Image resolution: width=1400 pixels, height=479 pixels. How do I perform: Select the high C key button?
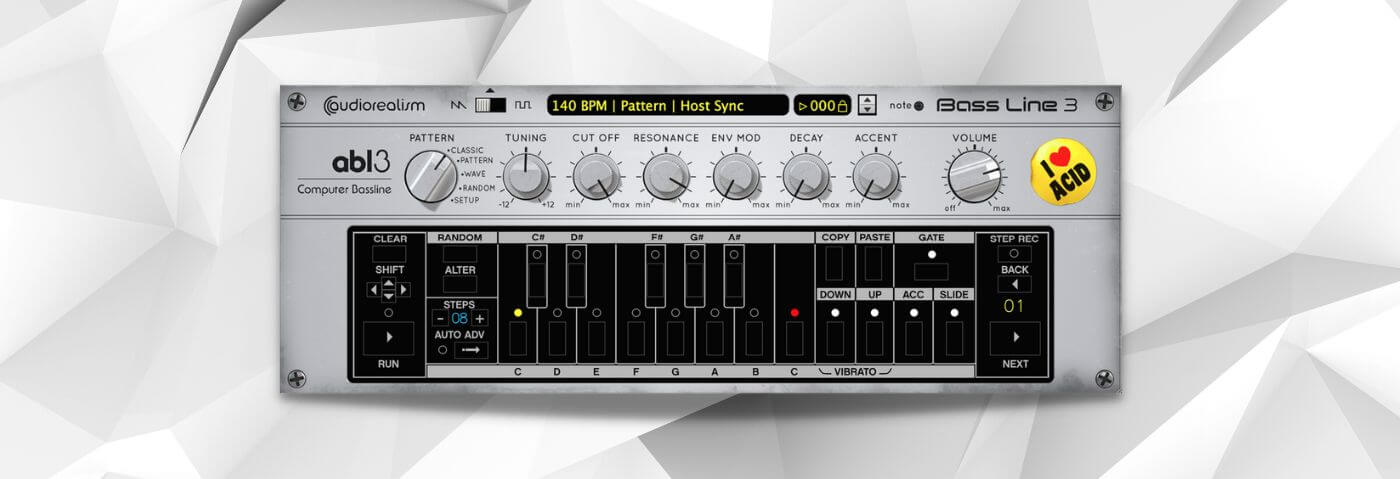coord(794,338)
